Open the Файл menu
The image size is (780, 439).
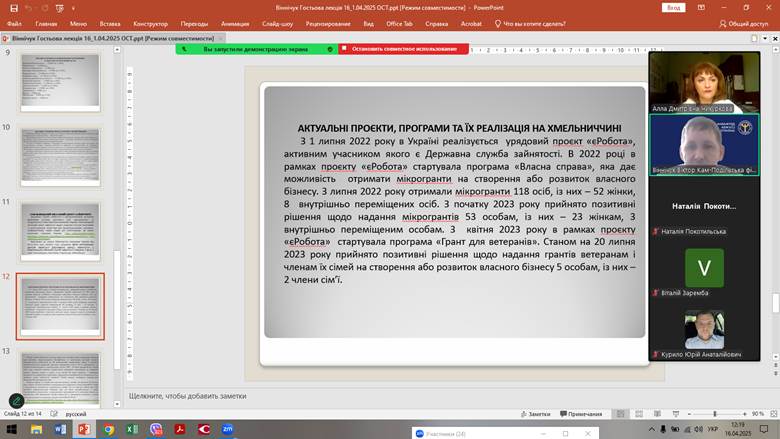[14, 23]
